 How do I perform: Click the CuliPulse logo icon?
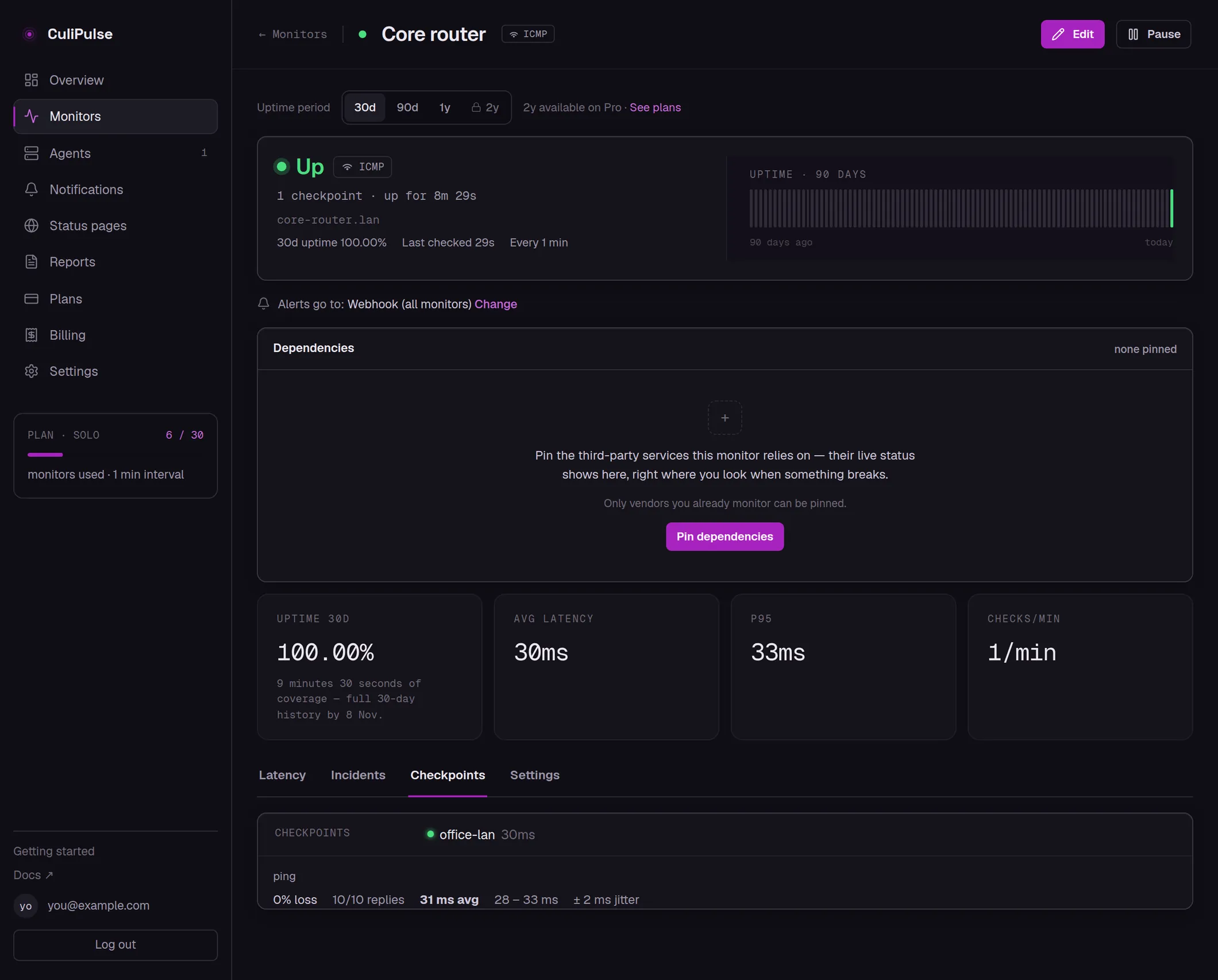(29, 34)
